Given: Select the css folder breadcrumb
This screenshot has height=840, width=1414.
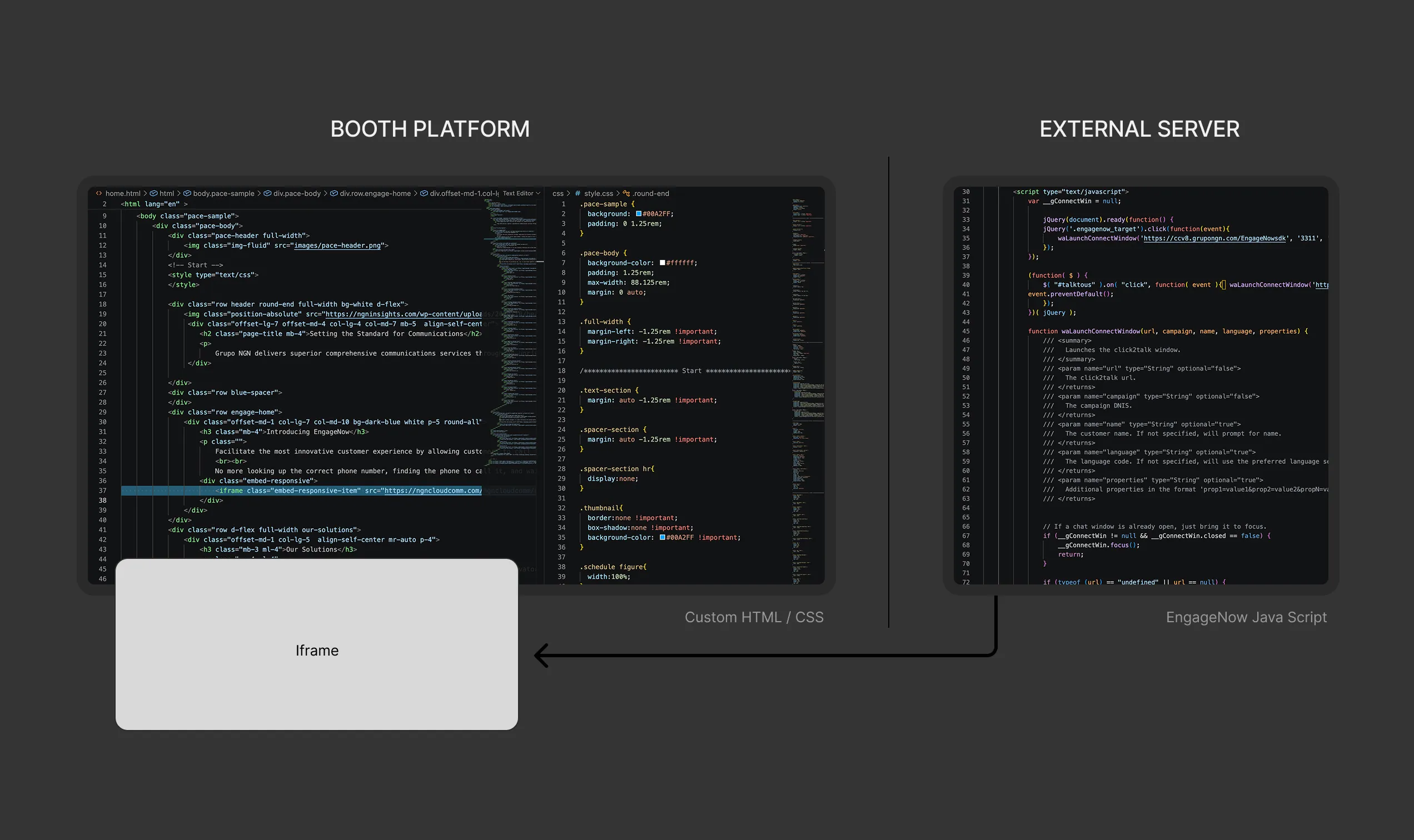Looking at the screenshot, I should 558,193.
